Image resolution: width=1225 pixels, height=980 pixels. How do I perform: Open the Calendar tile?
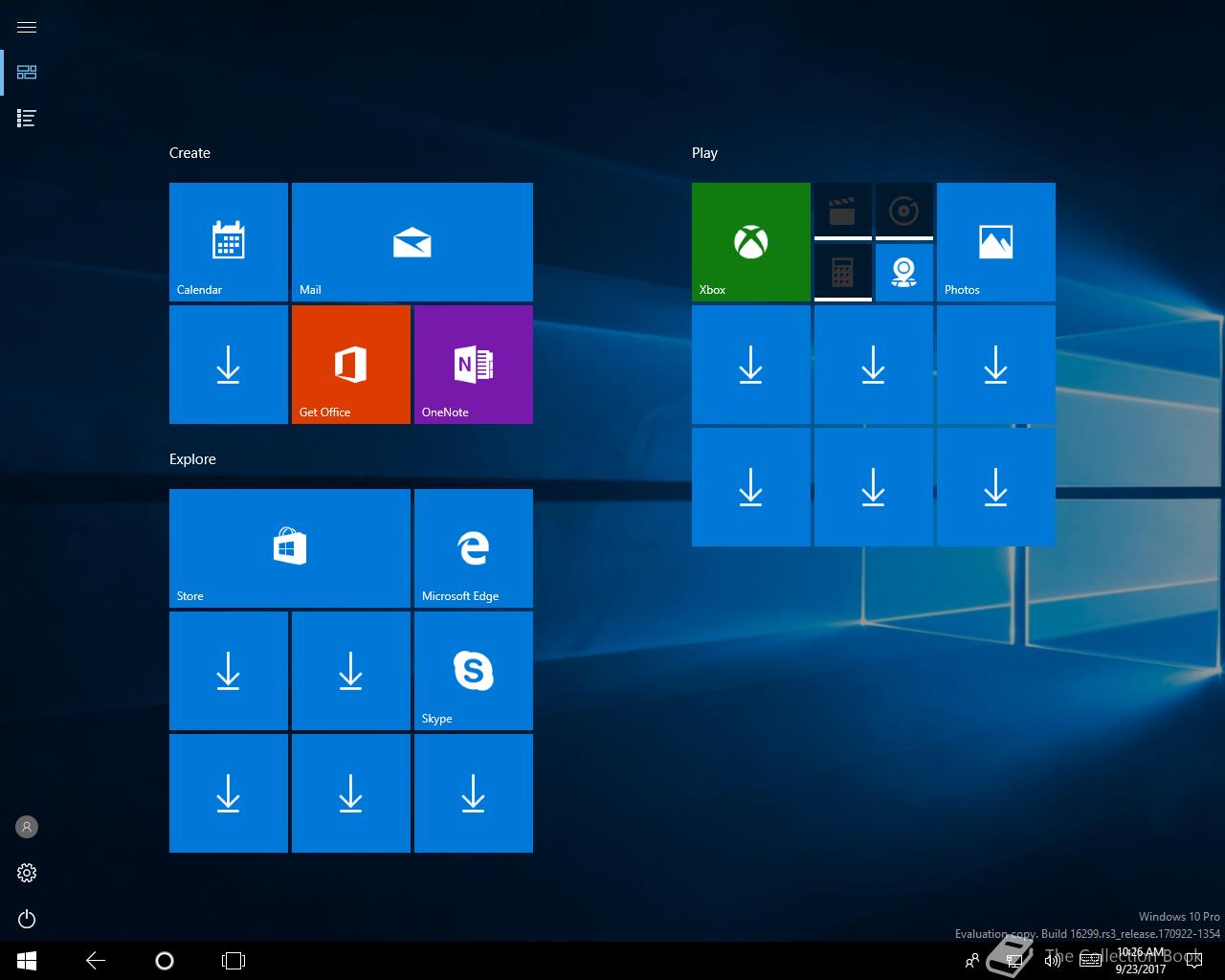coord(229,242)
